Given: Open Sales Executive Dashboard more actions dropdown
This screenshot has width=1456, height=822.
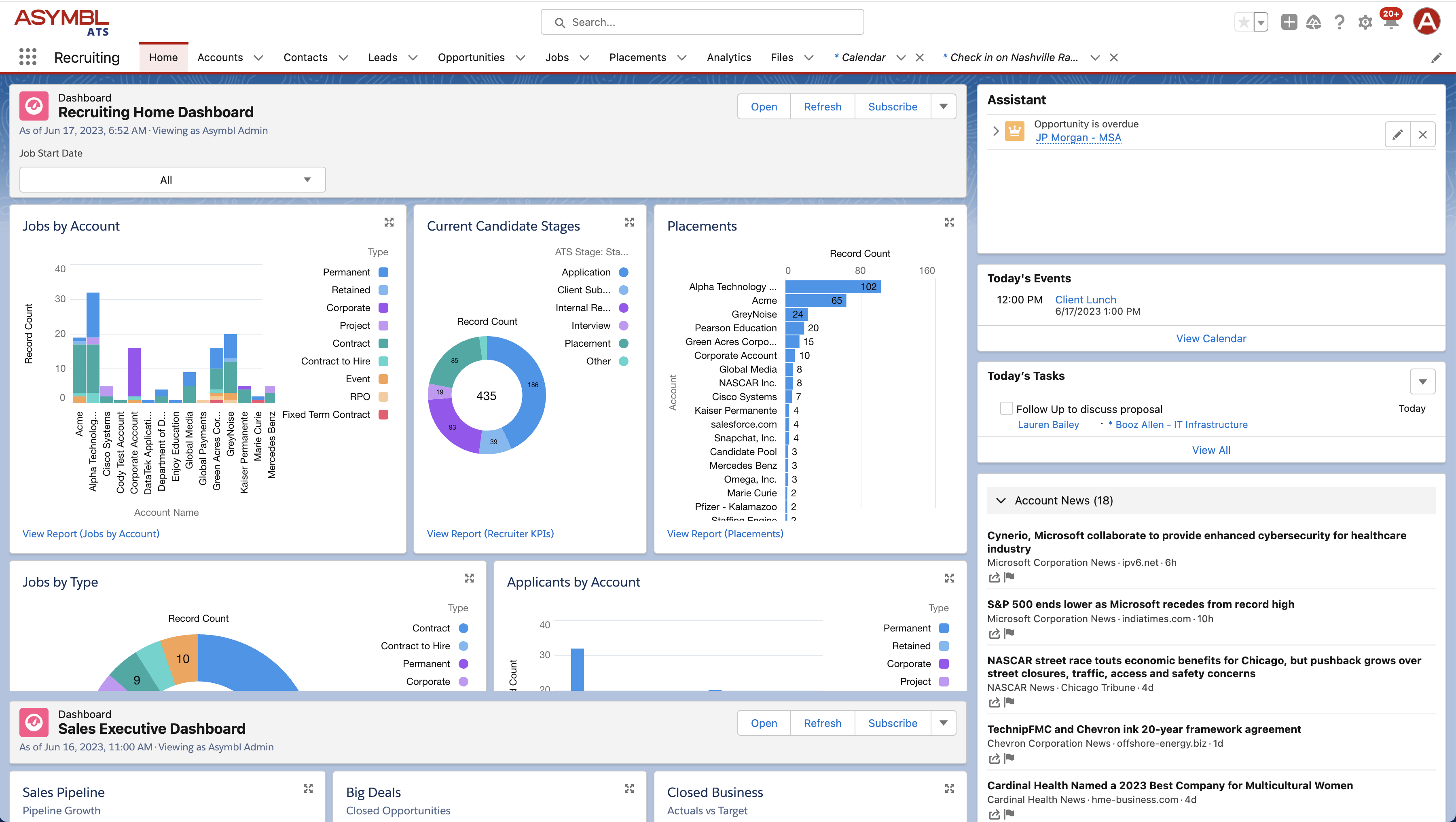Looking at the screenshot, I should (x=943, y=723).
